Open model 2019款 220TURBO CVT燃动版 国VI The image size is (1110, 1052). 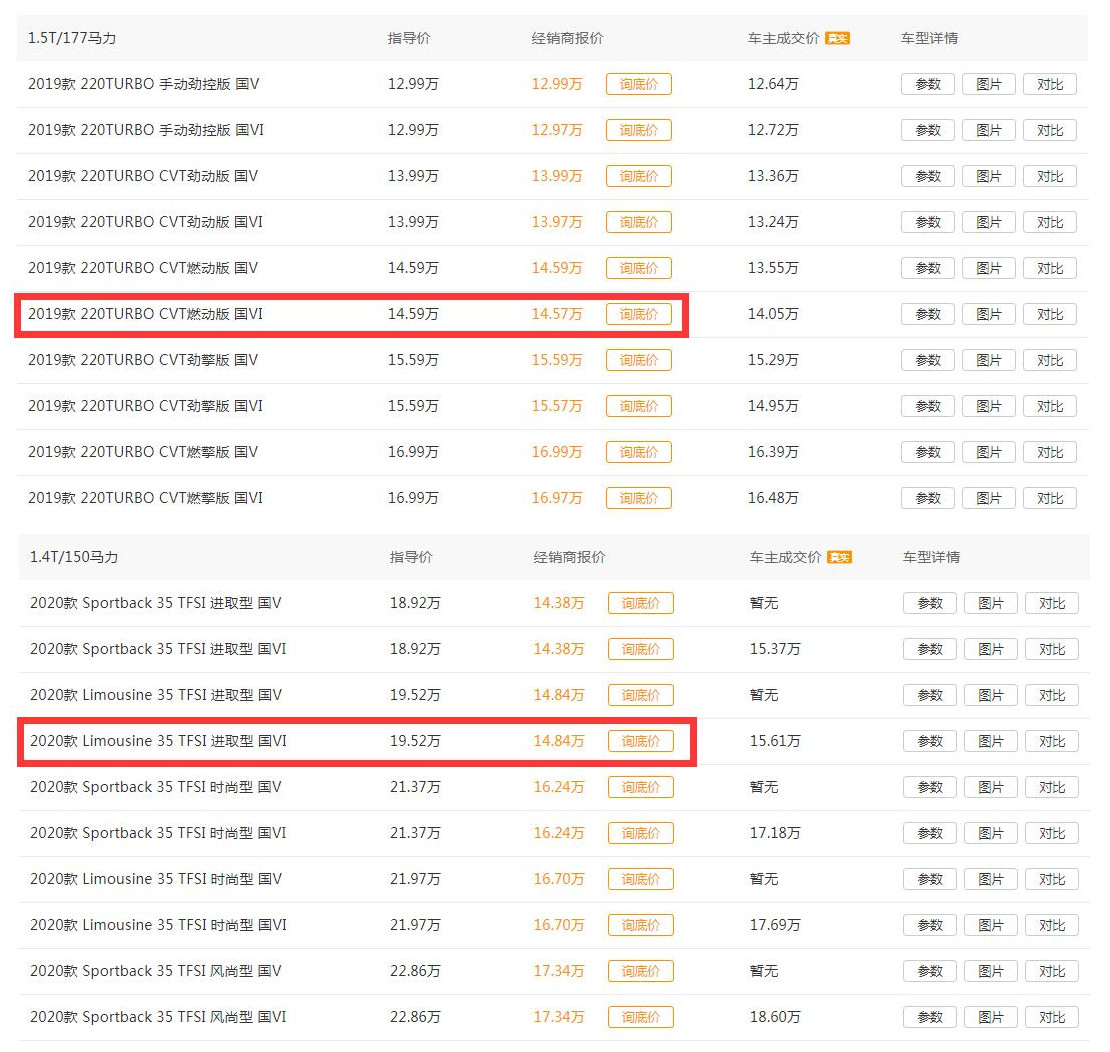tap(145, 314)
